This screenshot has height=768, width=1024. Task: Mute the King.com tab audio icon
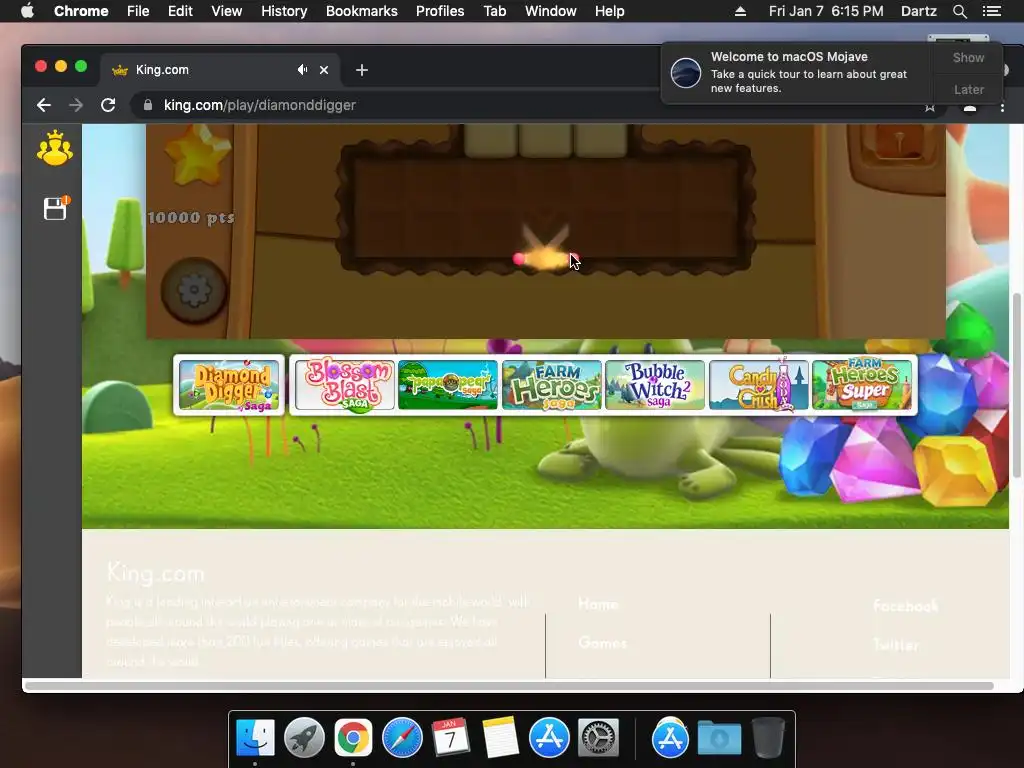302,70
